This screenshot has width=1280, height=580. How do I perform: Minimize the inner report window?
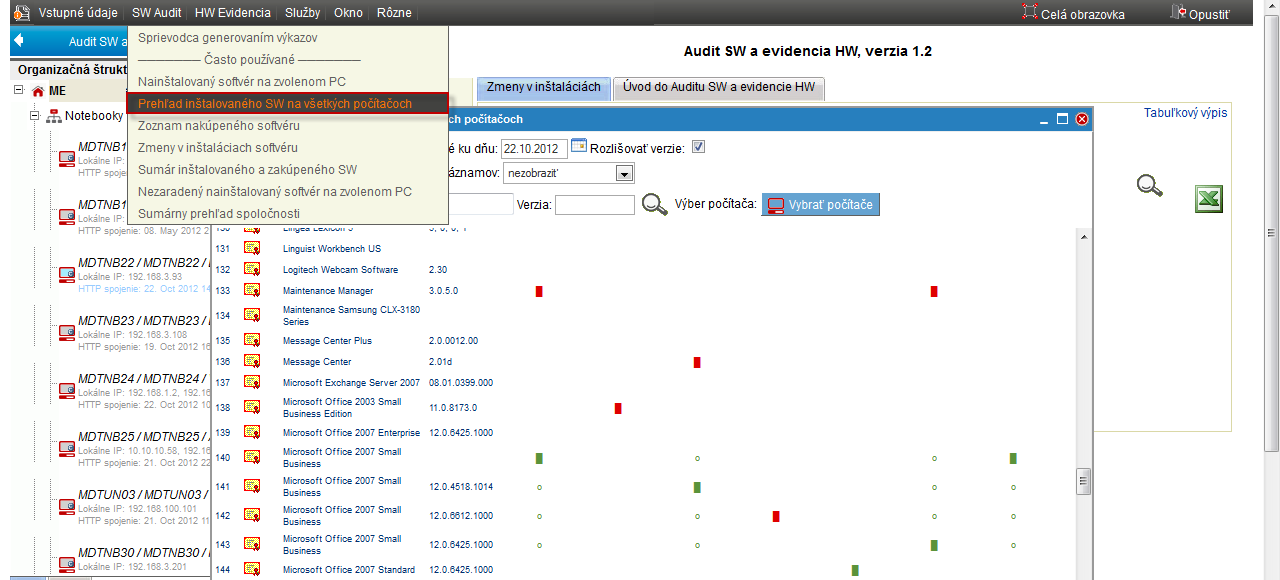point(1044,119)
